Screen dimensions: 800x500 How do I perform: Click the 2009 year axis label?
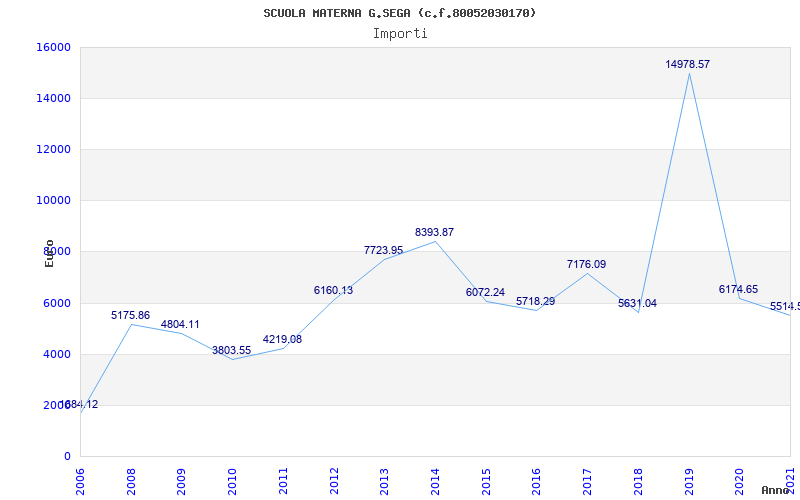pos(181,481)
